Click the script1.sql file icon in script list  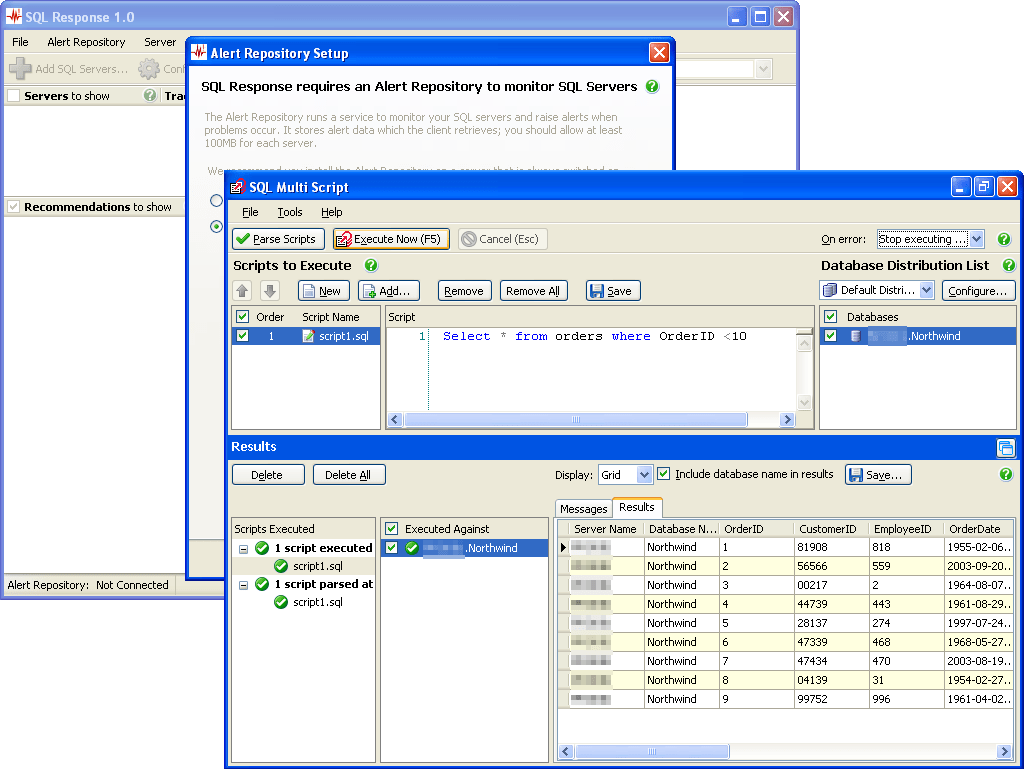pyautogui.click(x=308, y=336)
